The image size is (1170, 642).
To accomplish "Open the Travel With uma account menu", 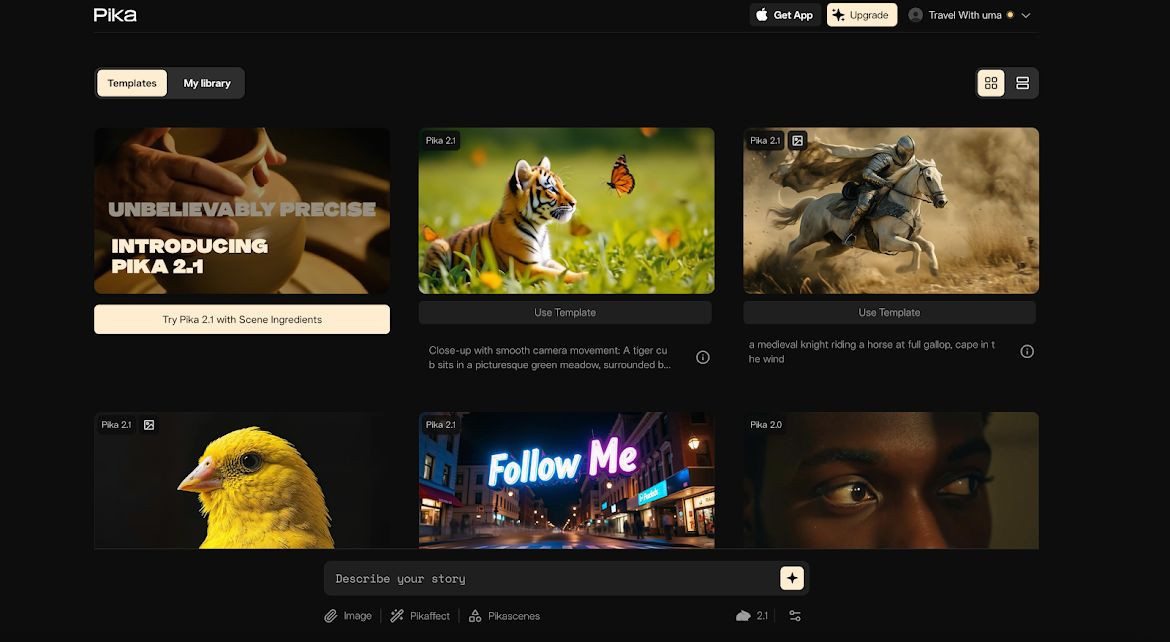I will [969, 15].
